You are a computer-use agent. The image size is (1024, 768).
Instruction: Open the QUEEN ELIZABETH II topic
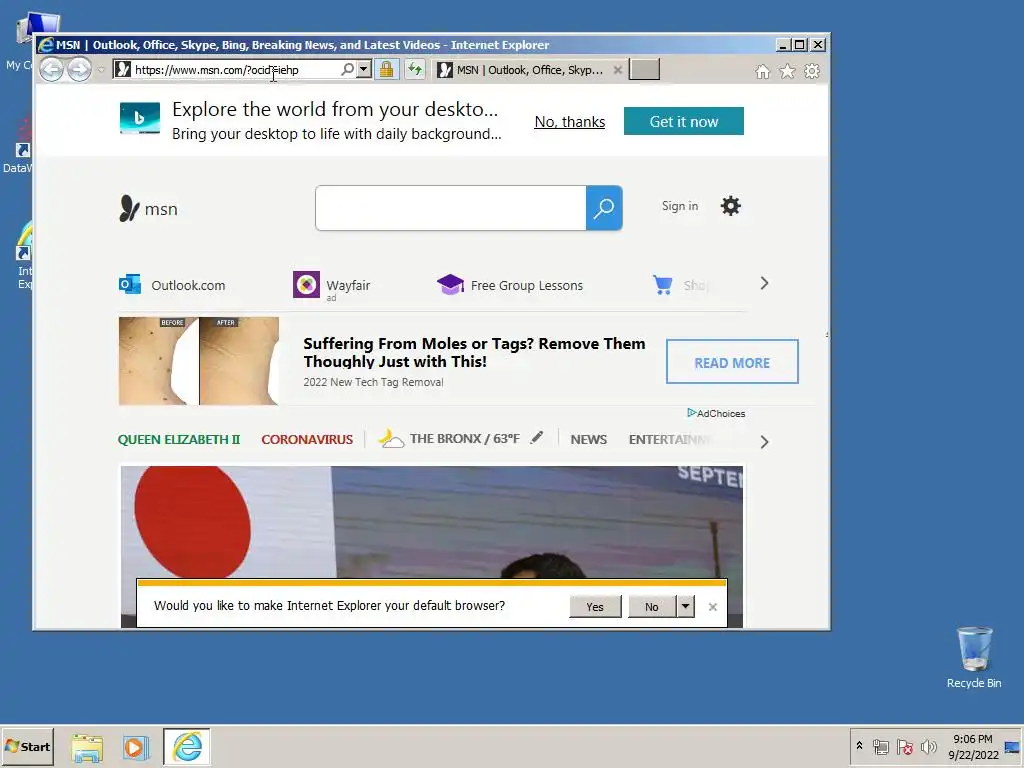click(179, 440)
